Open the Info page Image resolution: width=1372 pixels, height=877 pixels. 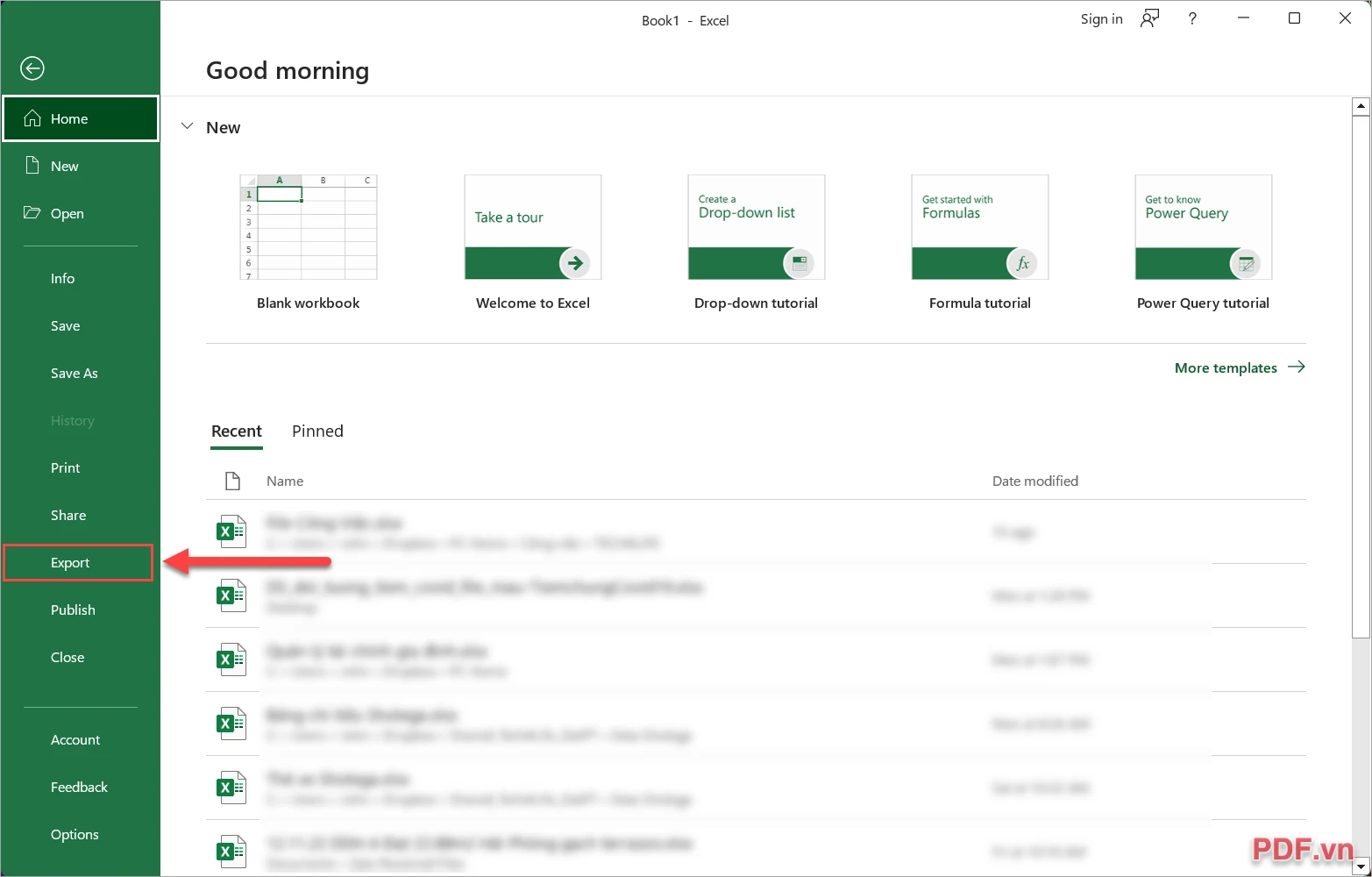[81, 278]
